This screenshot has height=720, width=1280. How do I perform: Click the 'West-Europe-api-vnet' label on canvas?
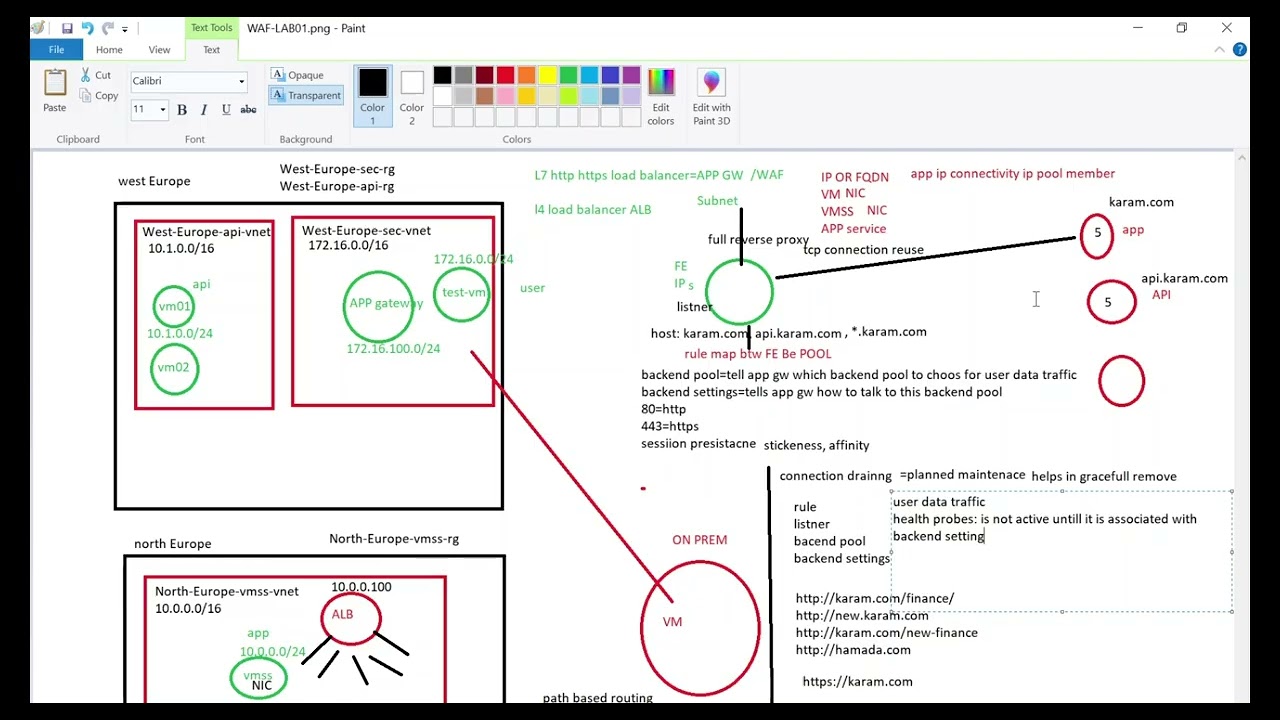(x=206, y=232)
